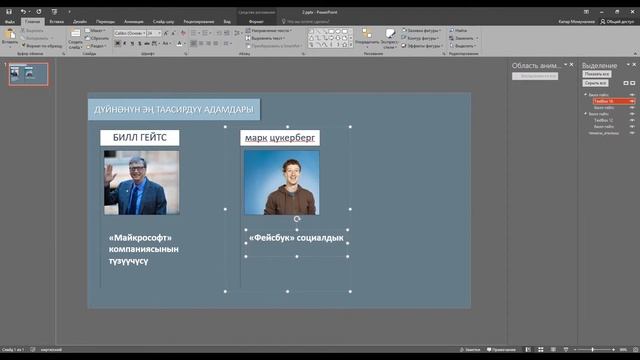The image size is (640, 360).
Task: Click Comments button in status bar
Action: coord(501,350)
